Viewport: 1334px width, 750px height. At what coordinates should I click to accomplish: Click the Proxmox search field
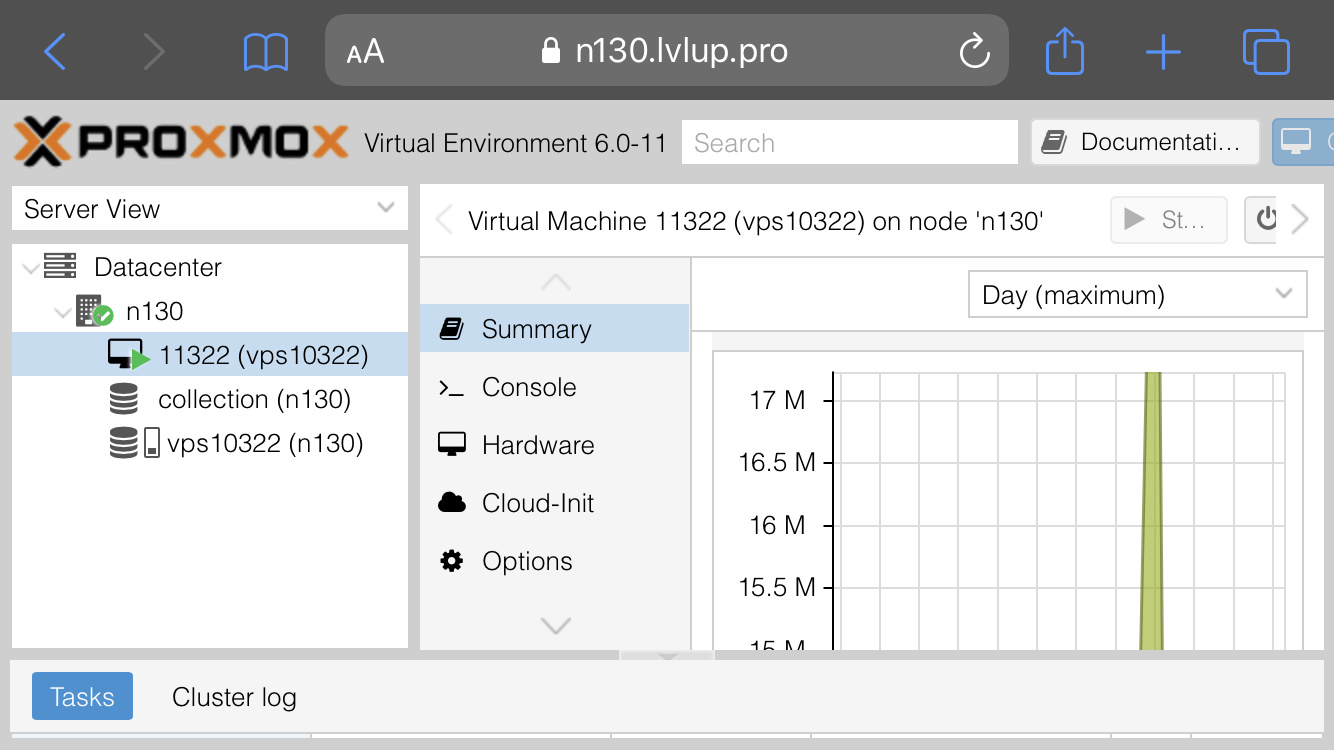tap(849, 143)
